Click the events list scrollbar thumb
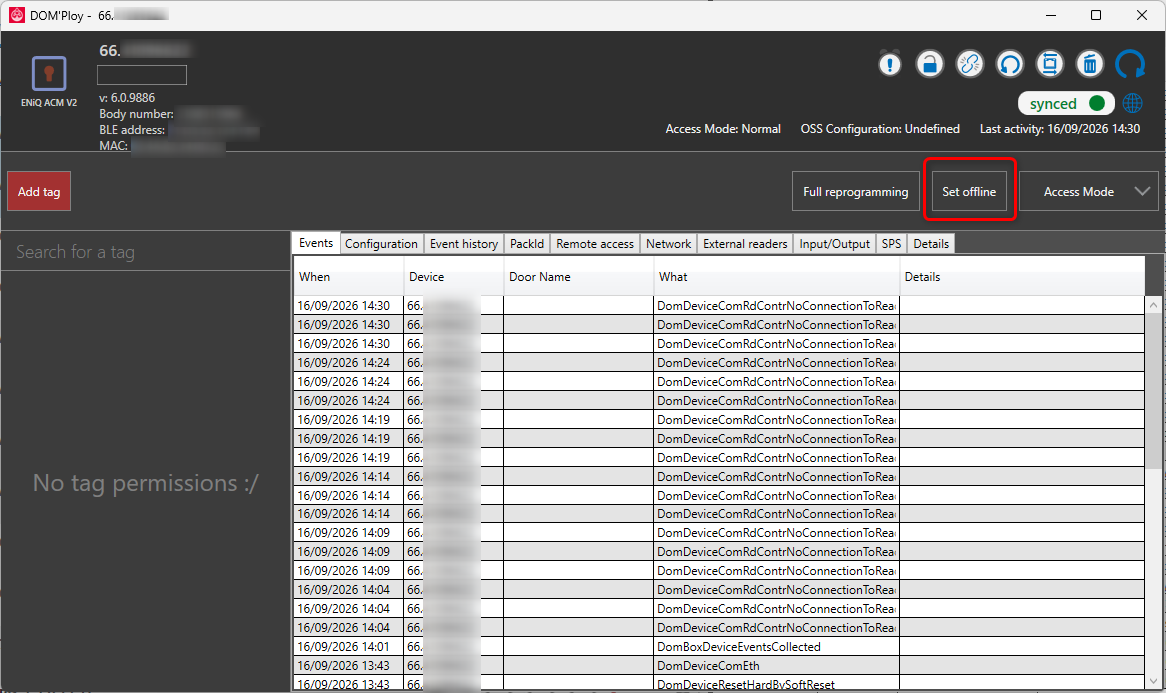Screen dimensions: 1166x693 [x=1153, y=390]
